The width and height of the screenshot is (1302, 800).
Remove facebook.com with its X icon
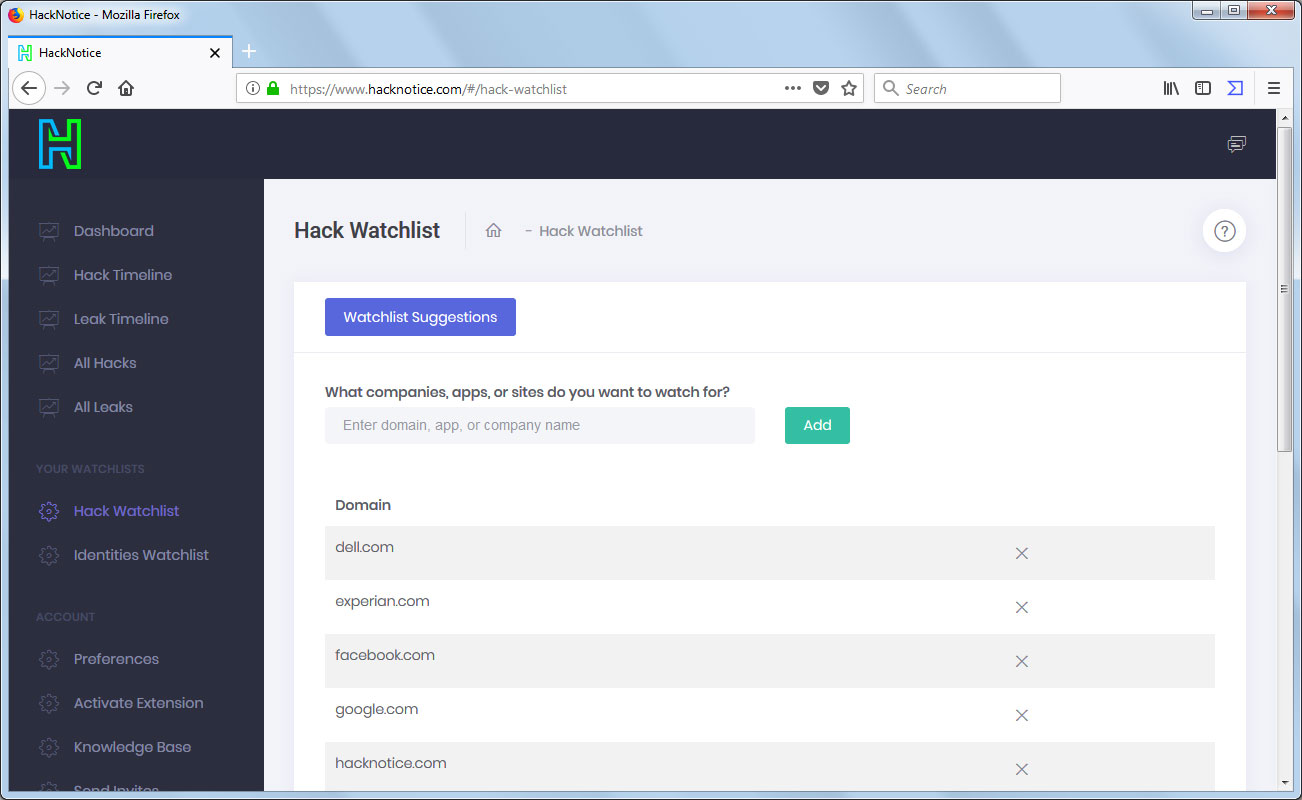pos(1022,661)
